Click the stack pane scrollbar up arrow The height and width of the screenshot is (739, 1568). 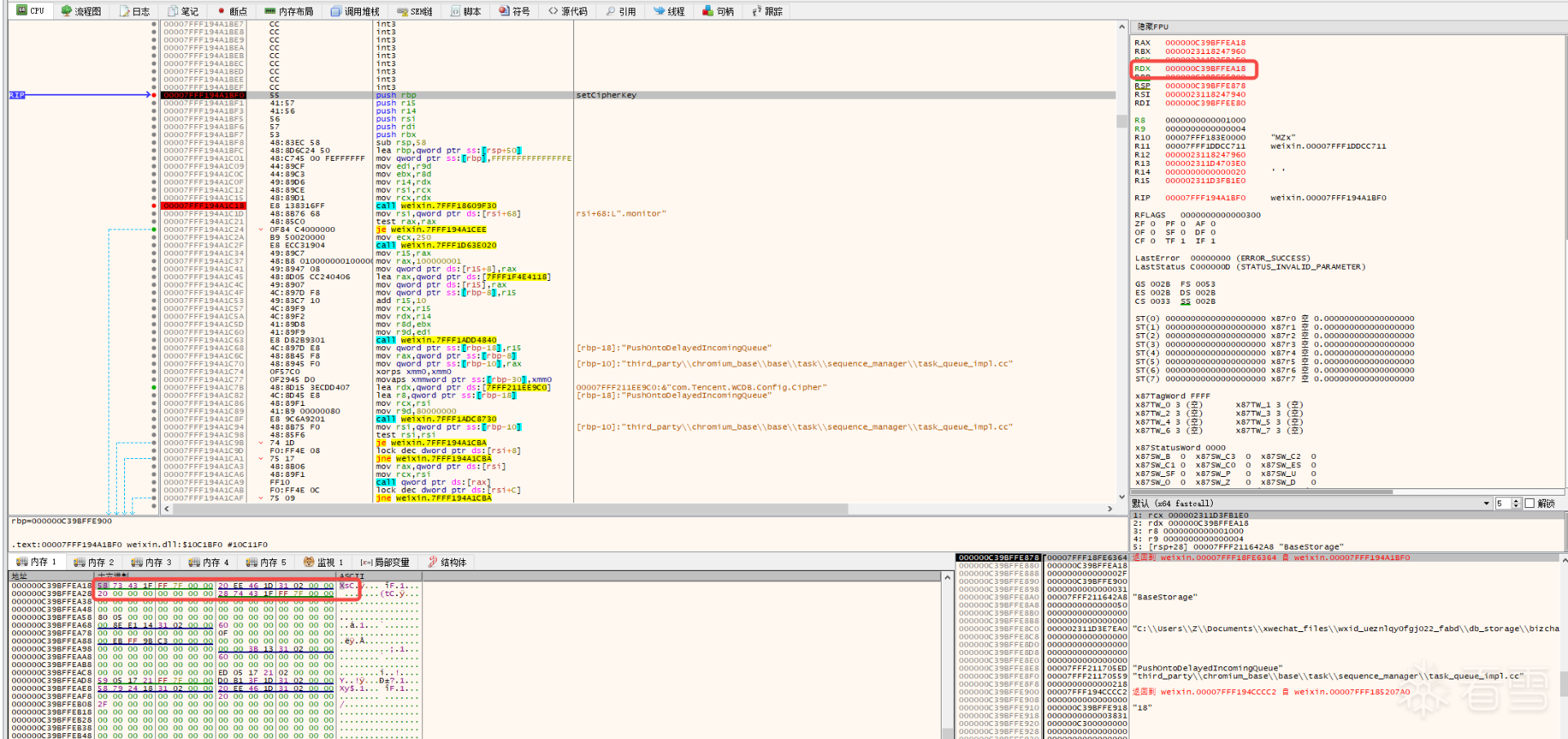click(1563, 561)
